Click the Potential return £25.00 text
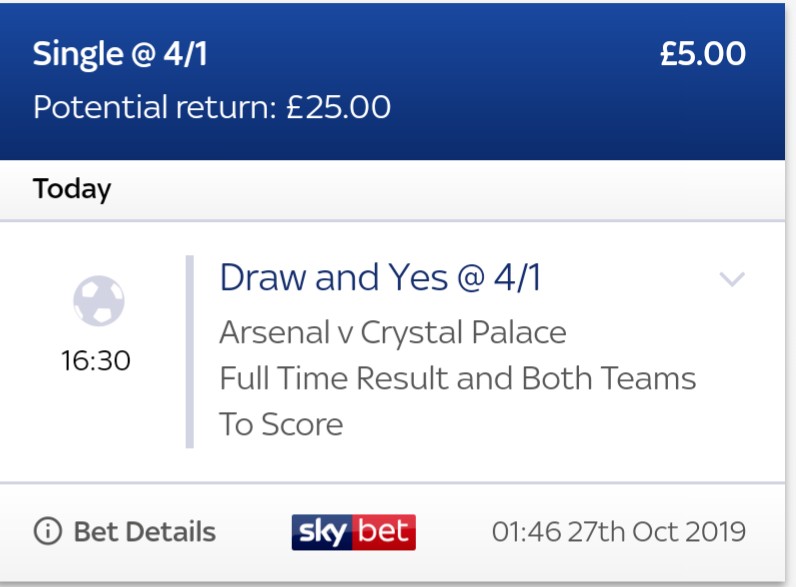 [x=212, y=107]
